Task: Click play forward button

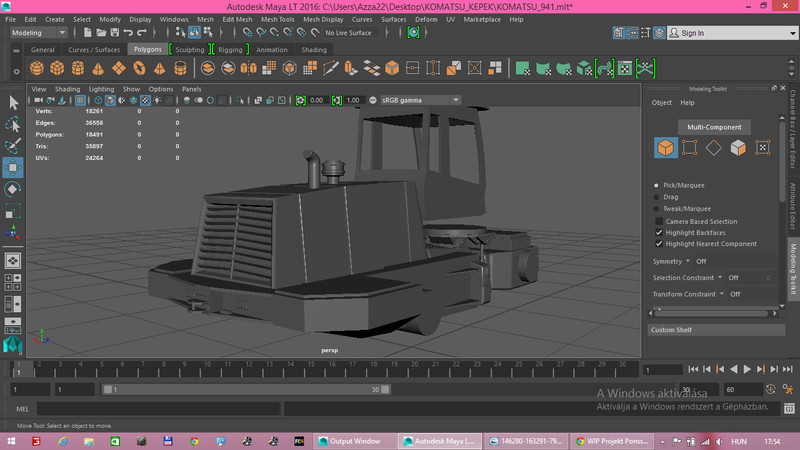Action: (x=747, y=369)
